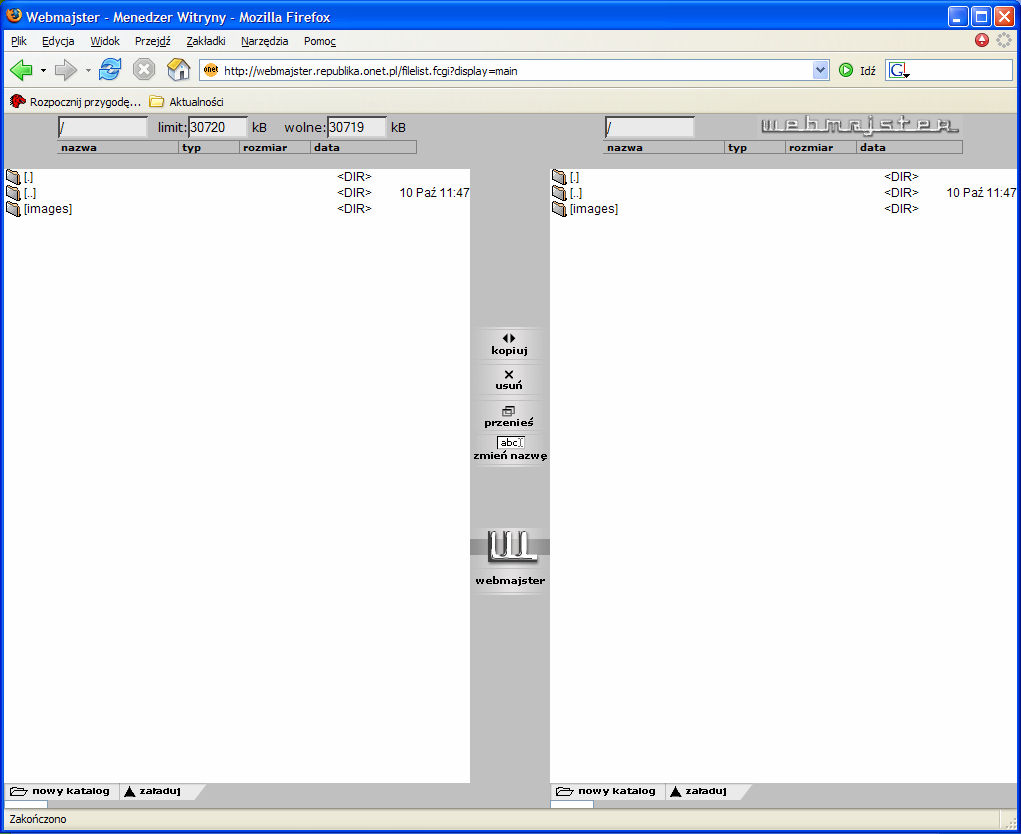Sort right panel by rozmiar column
The image size is (1021, 834).
pyautogui.click(x=821, y=148)
